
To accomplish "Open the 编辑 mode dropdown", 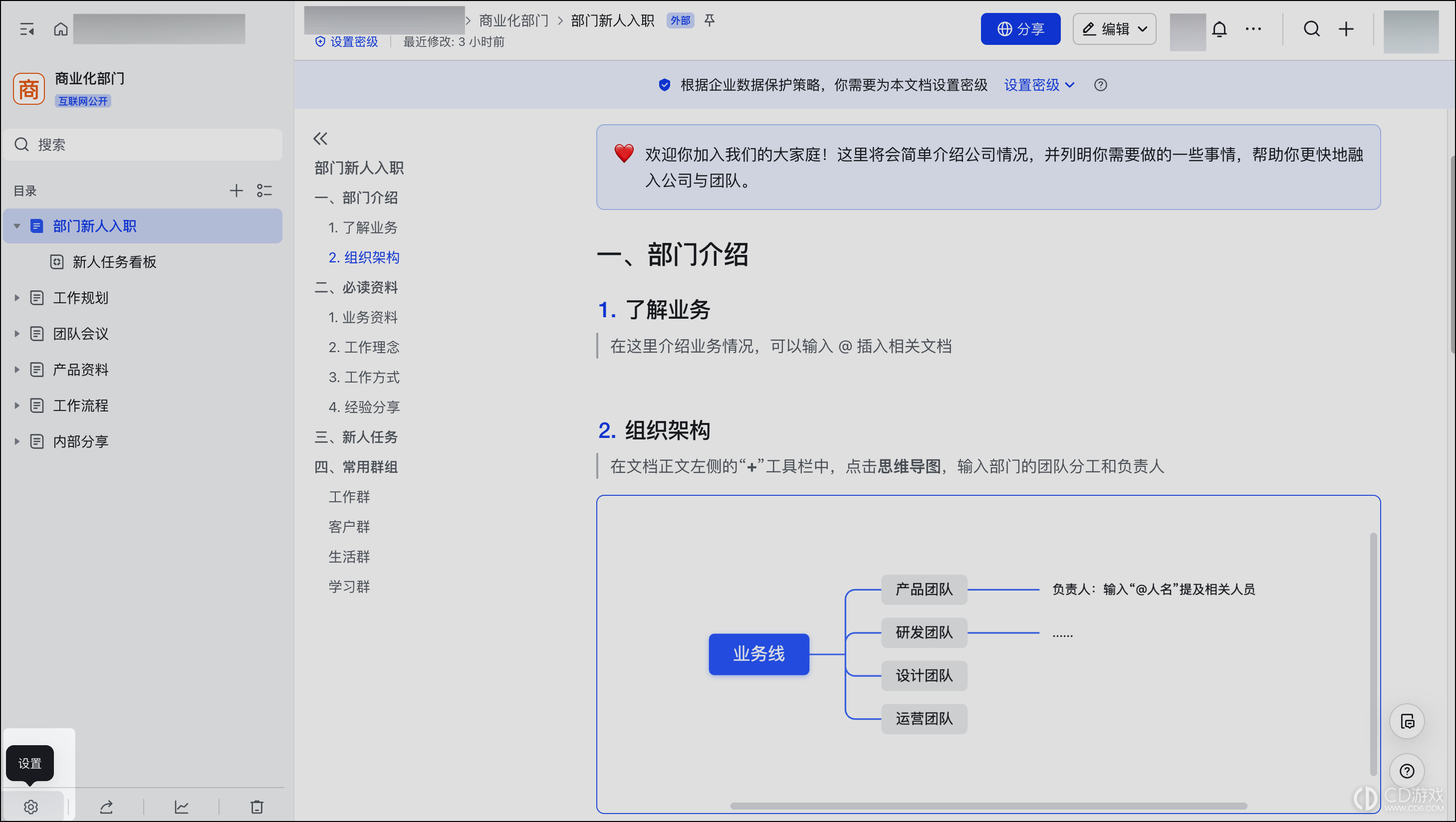I will tap(1114, 29).
